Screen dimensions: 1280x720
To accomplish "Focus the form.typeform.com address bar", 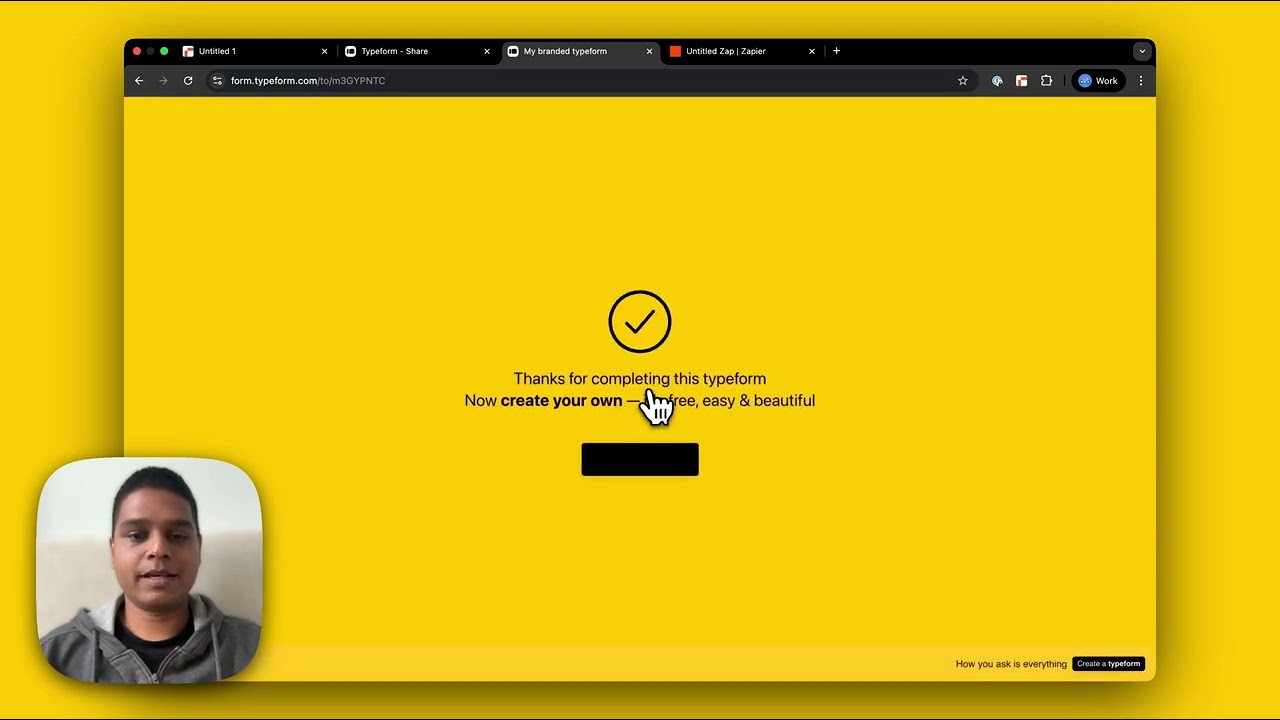I will click(x=590, y=81).
